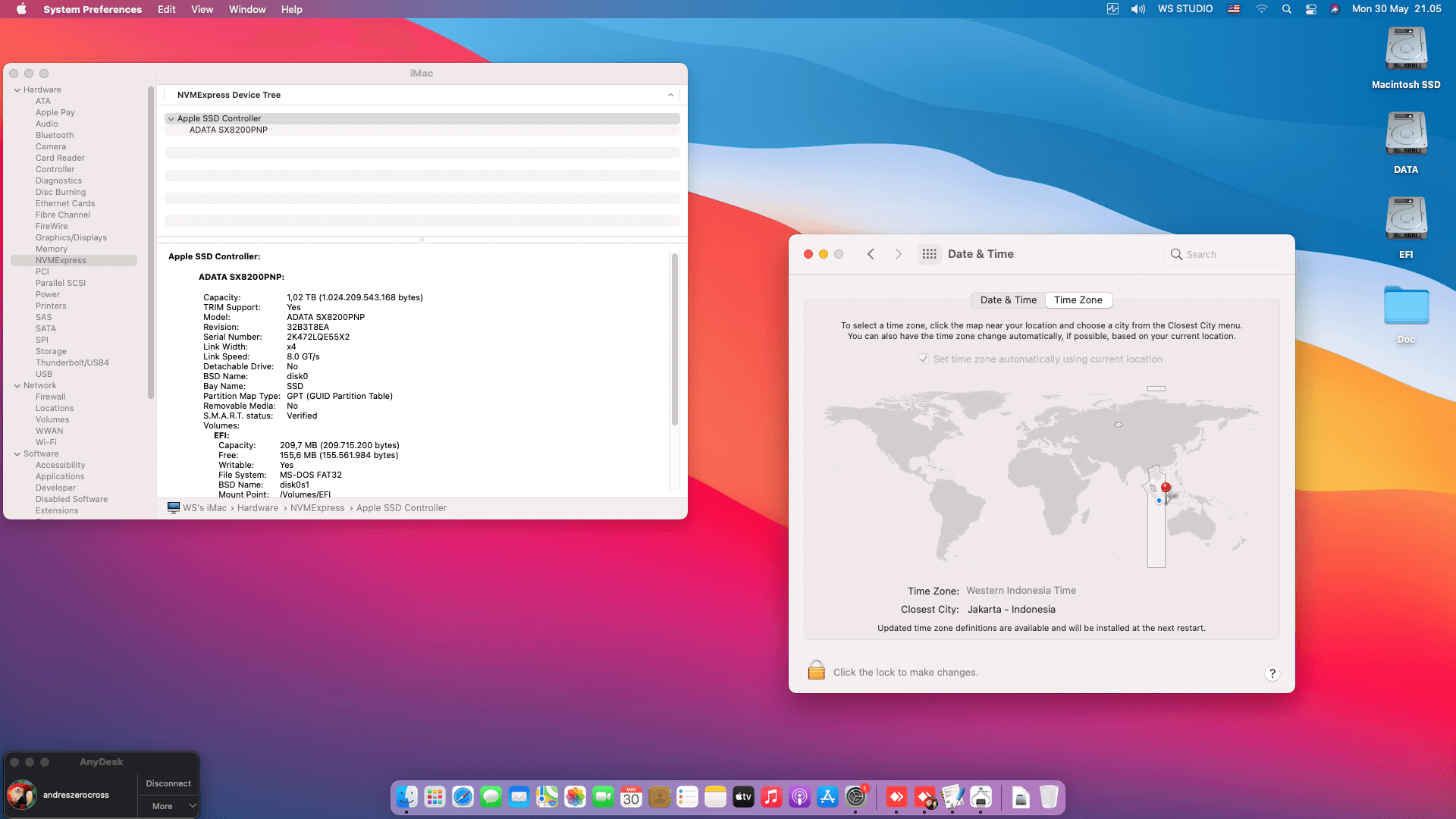
Task: Click the lock icon to make changes
Action: coord(816,671)
